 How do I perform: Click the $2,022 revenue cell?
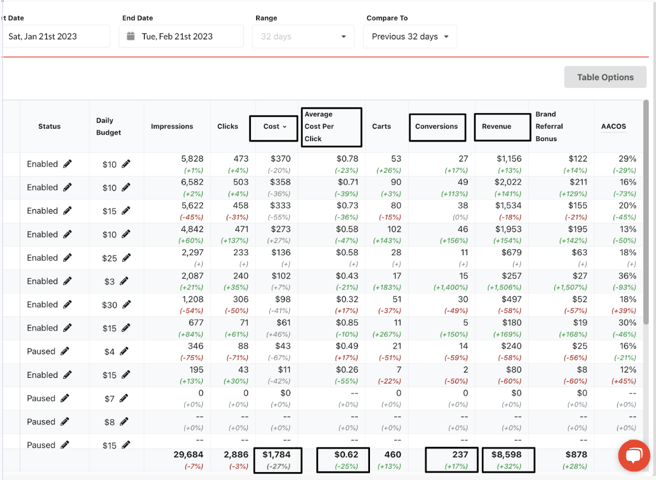tap(508, 182)
